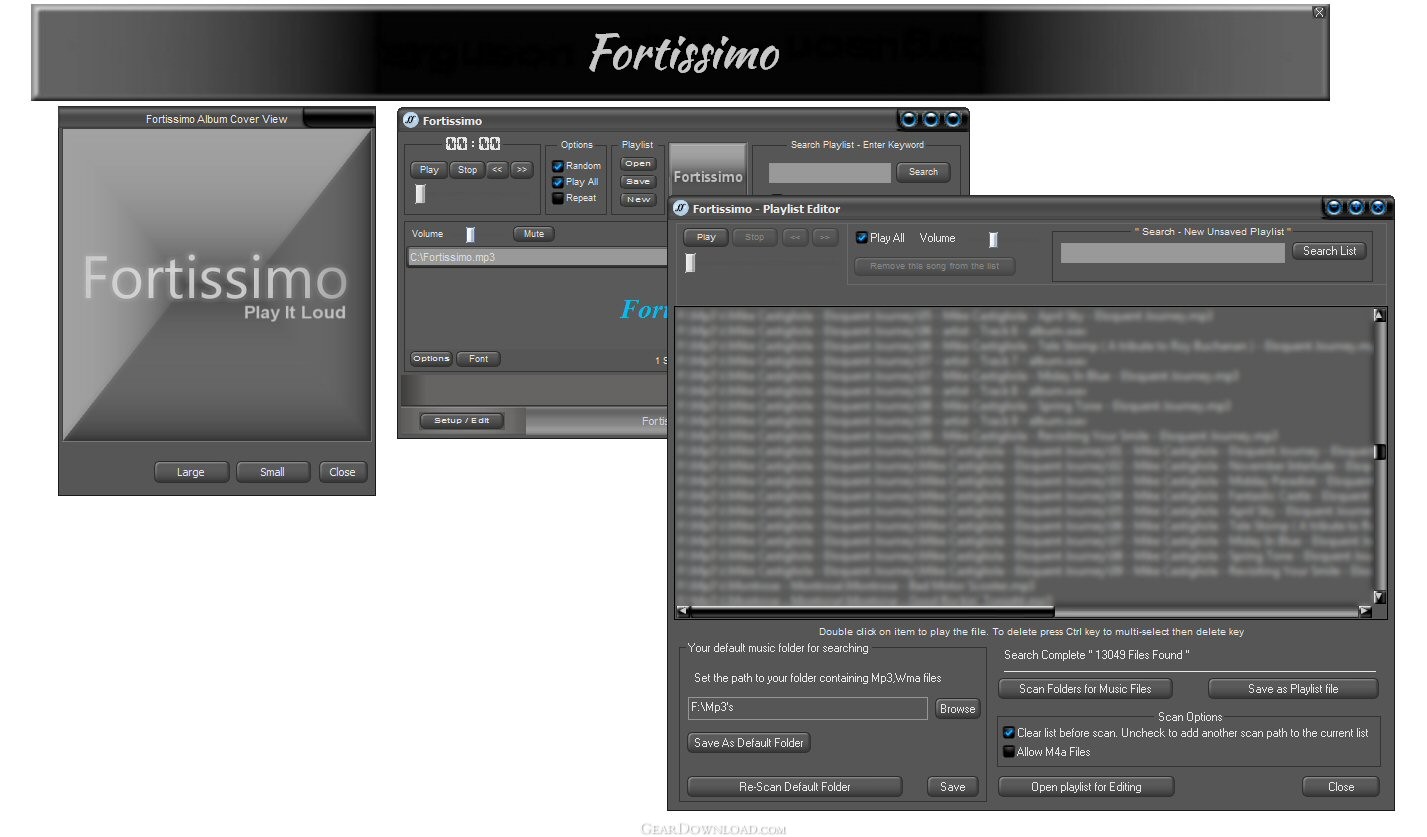Uncheck Clear list before scan option
The width and height of the screenshot is (1427, 837).
tap(1009, 733)
